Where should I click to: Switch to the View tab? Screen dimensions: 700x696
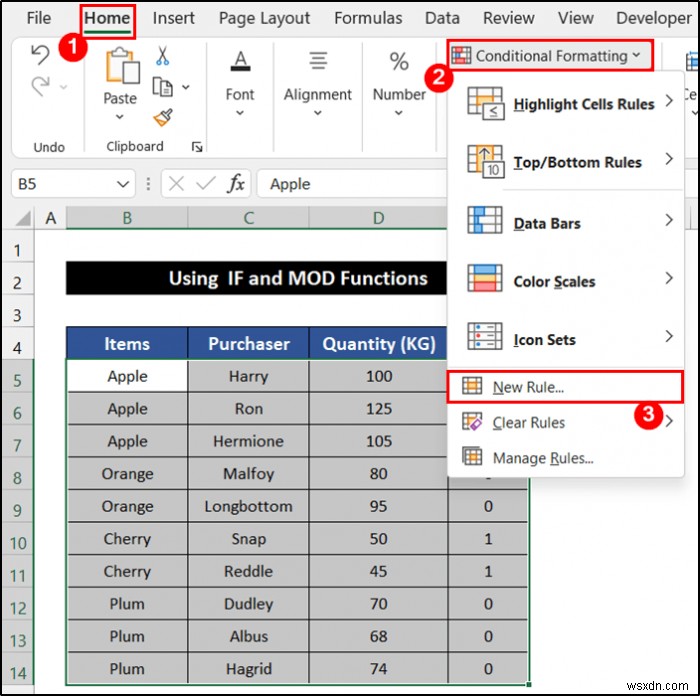click(x=575, y=18)
